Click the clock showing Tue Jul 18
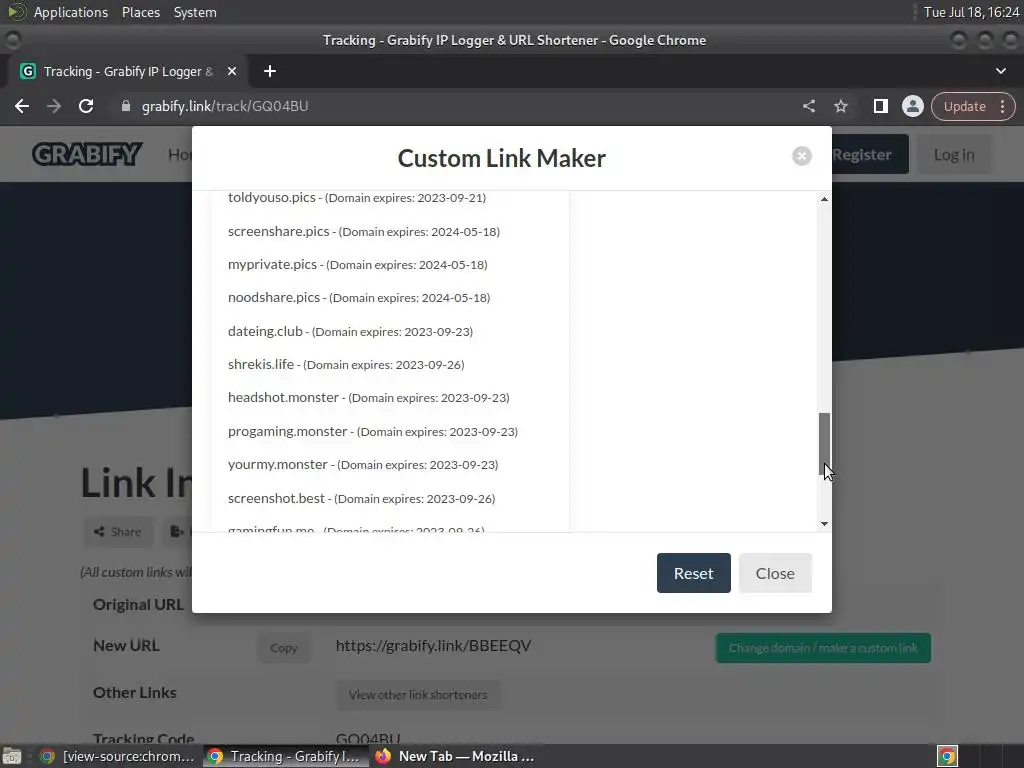Image resolution: width=1024 pixels, height=768 pixels. 971,12
